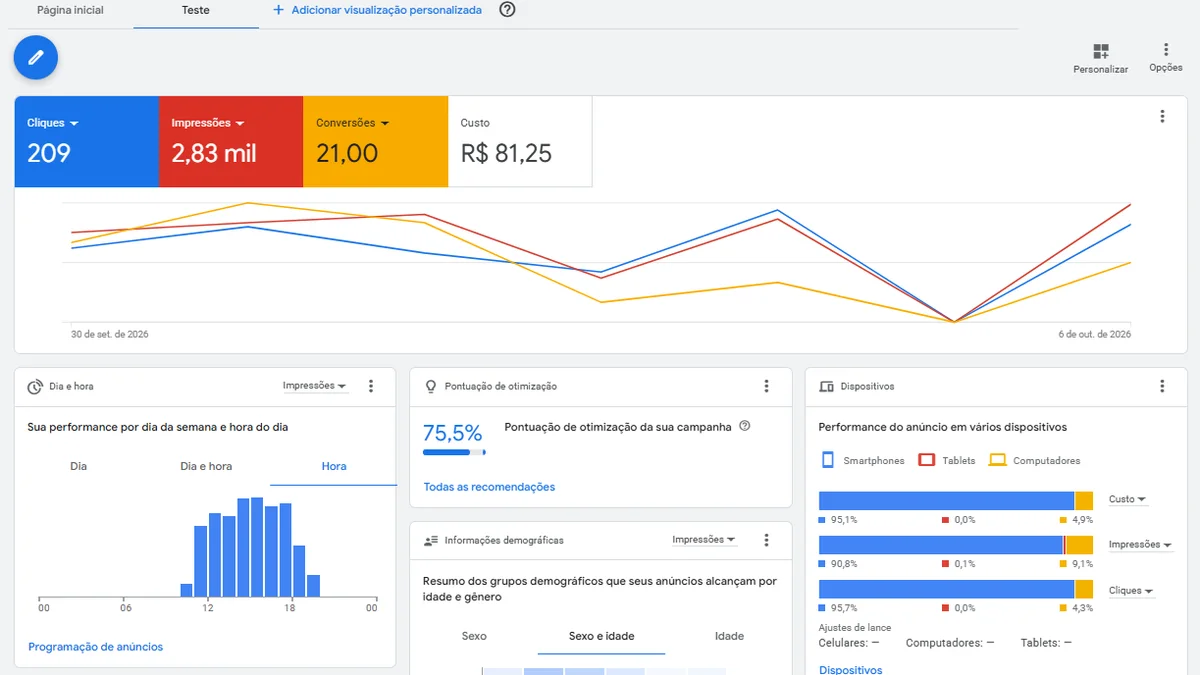Click the Dispositivos devices icon
The width and height of the screenshot is (1200, 675).
826,386
